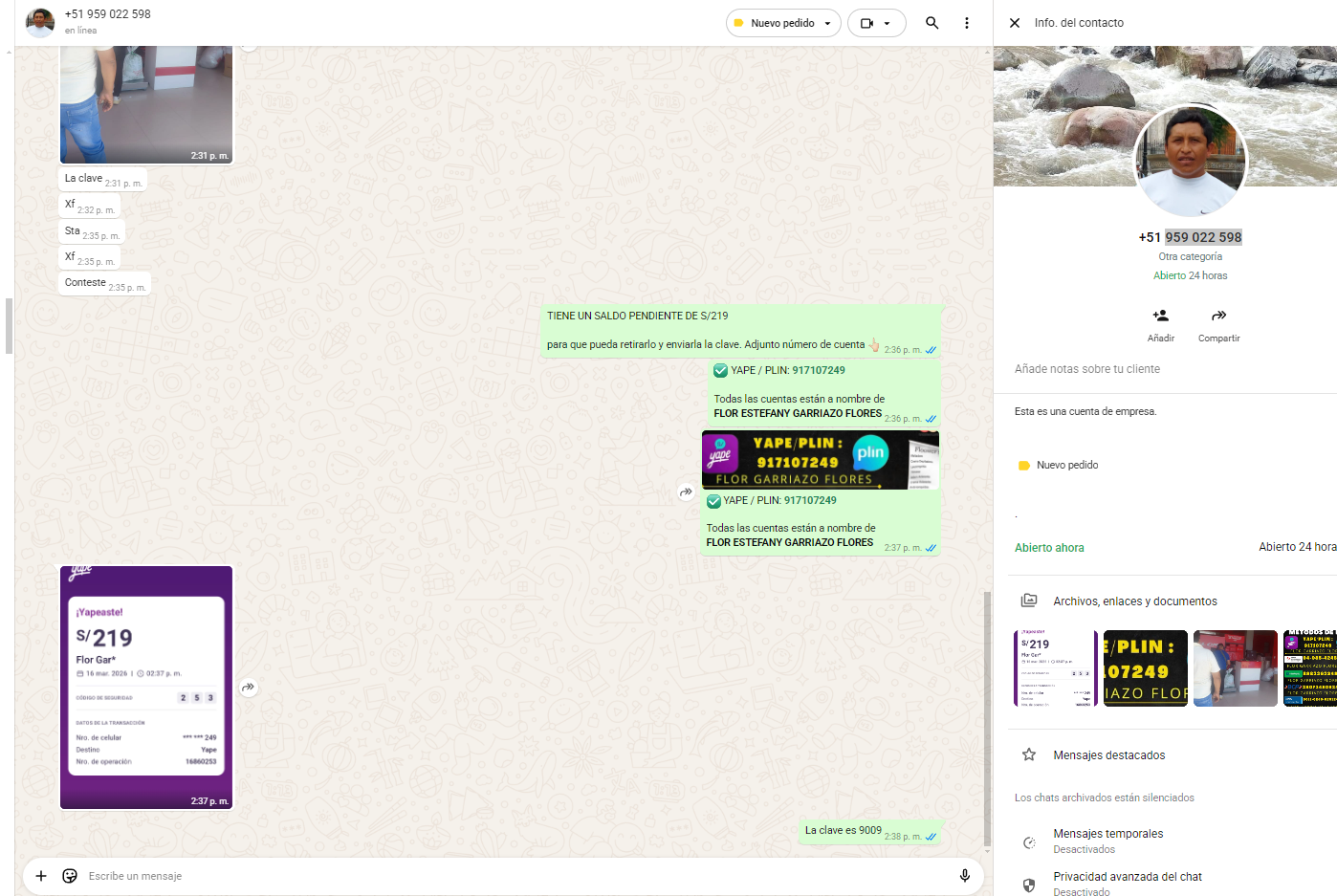
Task: Forward the Yape receipt image
Action: click(x=249, y=688)
